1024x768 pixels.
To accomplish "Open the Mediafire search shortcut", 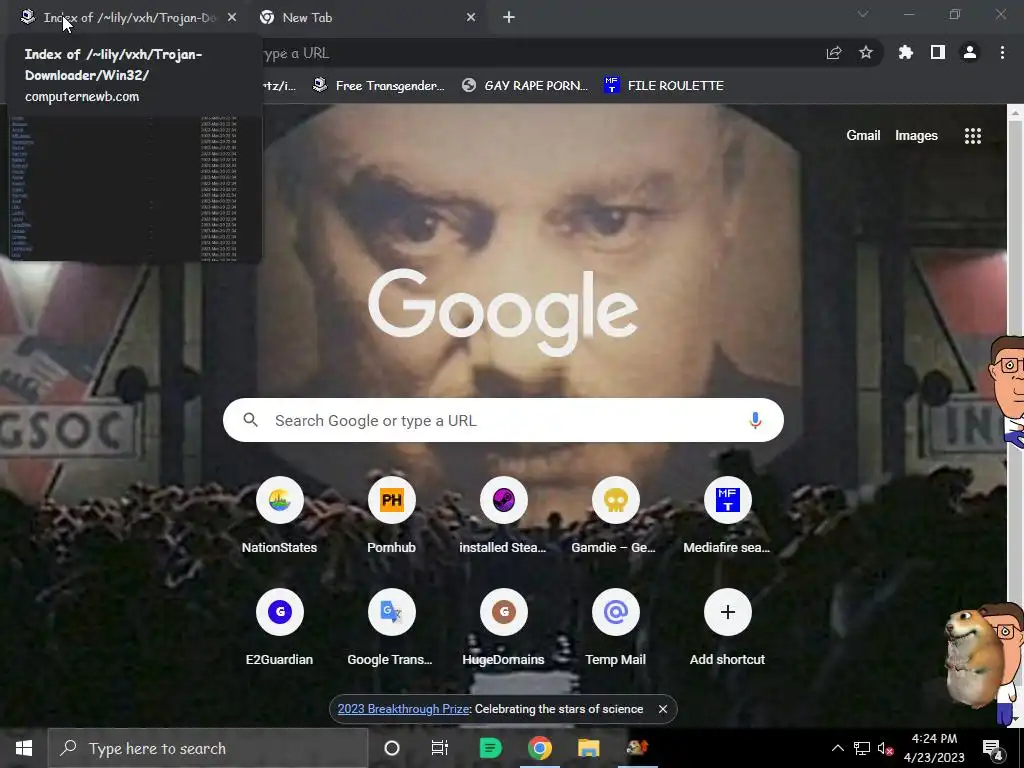I will tap(727, 516).
